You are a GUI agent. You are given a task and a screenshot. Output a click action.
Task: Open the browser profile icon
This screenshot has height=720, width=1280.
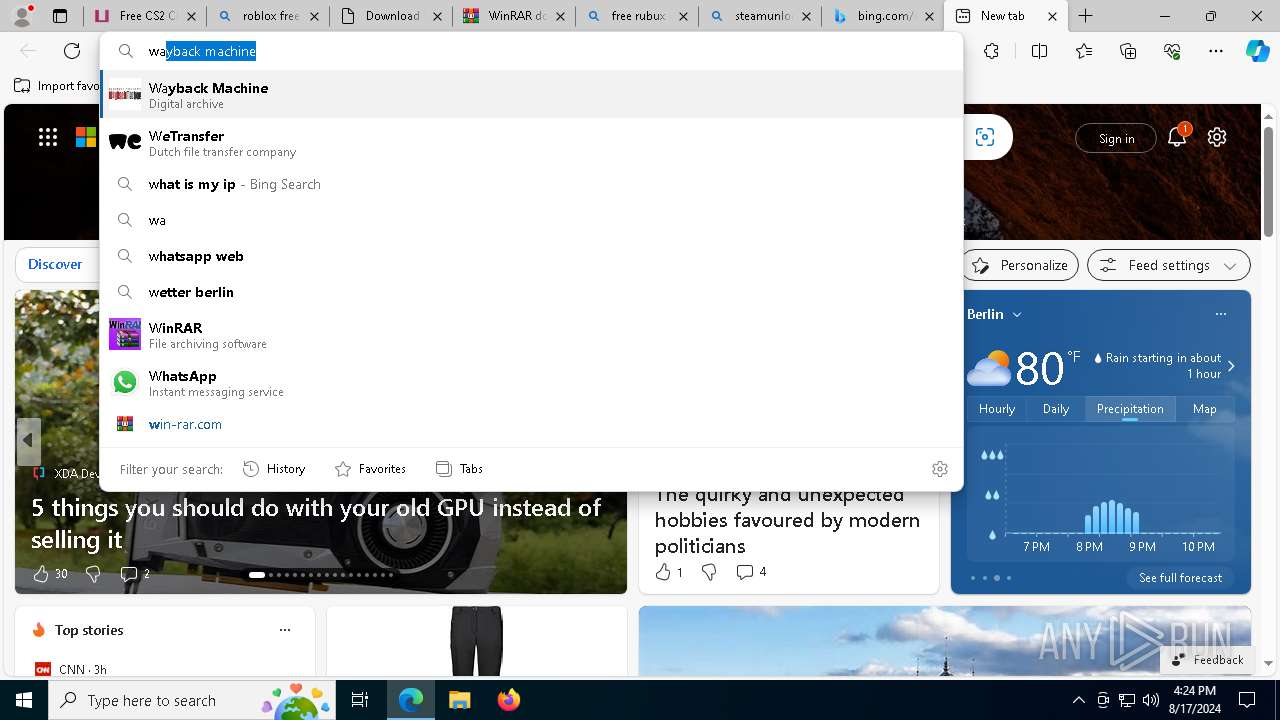(x=22, y=16)
